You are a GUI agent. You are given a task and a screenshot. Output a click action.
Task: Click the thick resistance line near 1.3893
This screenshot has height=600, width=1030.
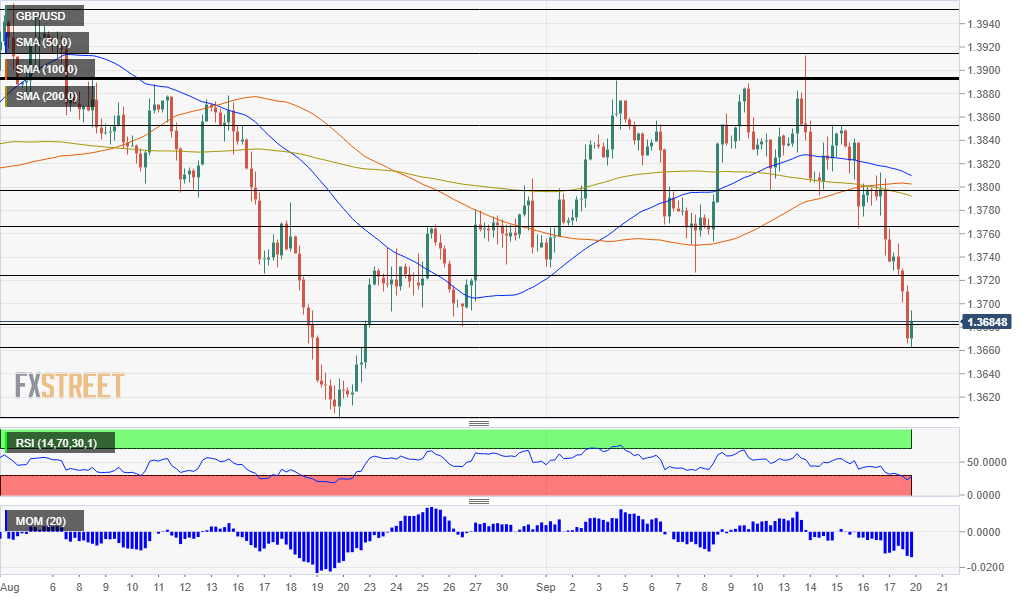[480, 78]
